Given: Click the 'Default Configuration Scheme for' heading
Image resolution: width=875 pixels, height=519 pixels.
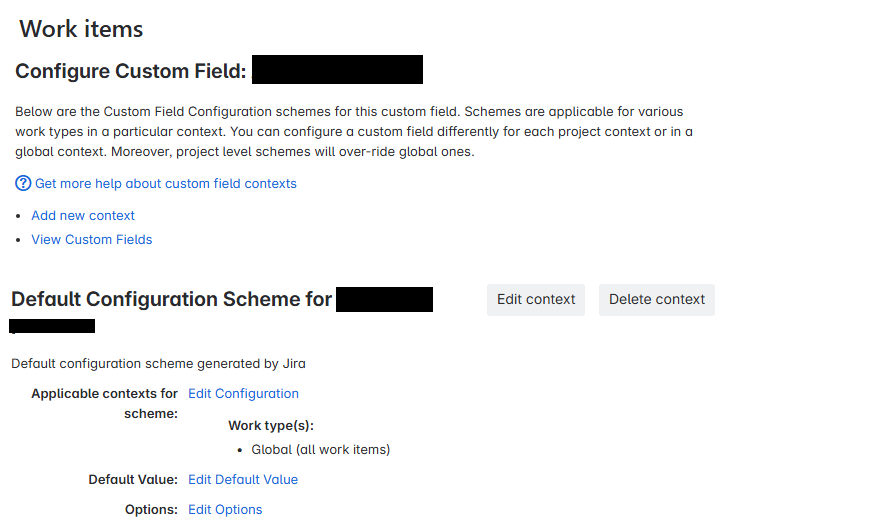Looking at the screenshot, I should coord(172,299).
